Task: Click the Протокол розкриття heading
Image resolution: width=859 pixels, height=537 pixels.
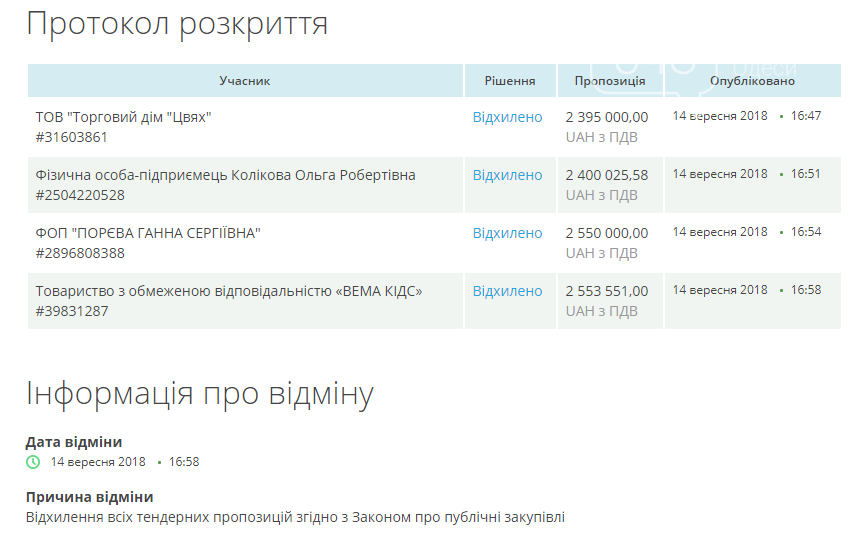Action: pos(177,25)
